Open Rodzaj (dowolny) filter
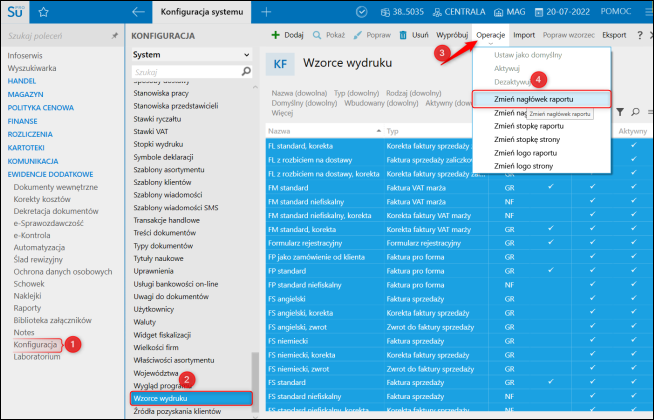Screen dimensions: 654x420 point(413,93)
